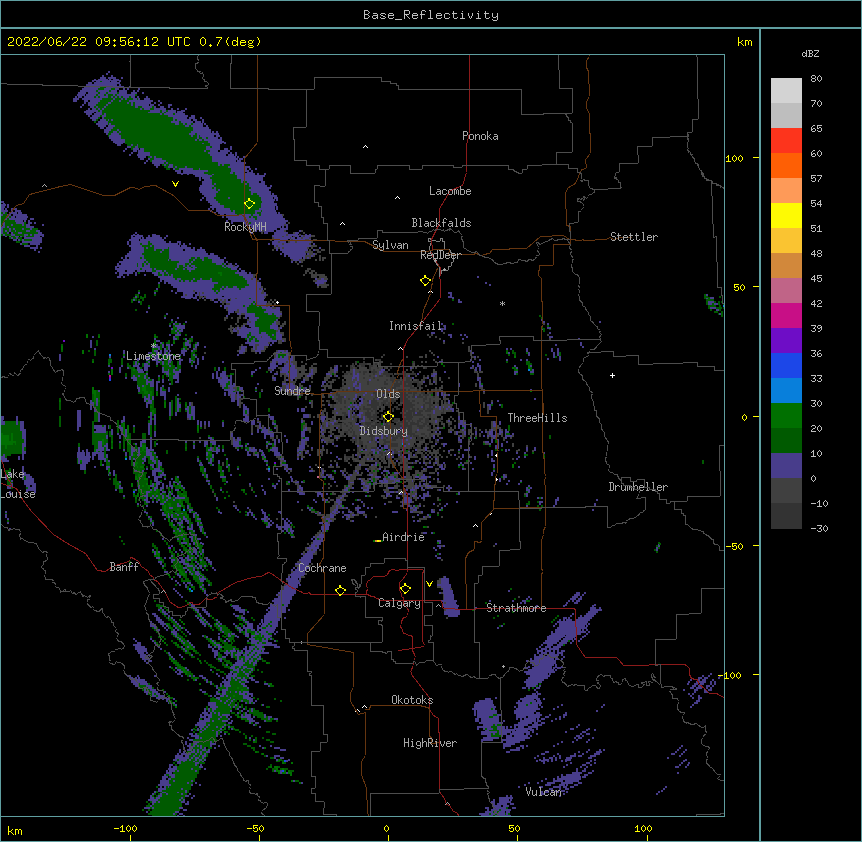Click the Calgary label
Viewport: 862px width, 842px height.
point(399,603)
